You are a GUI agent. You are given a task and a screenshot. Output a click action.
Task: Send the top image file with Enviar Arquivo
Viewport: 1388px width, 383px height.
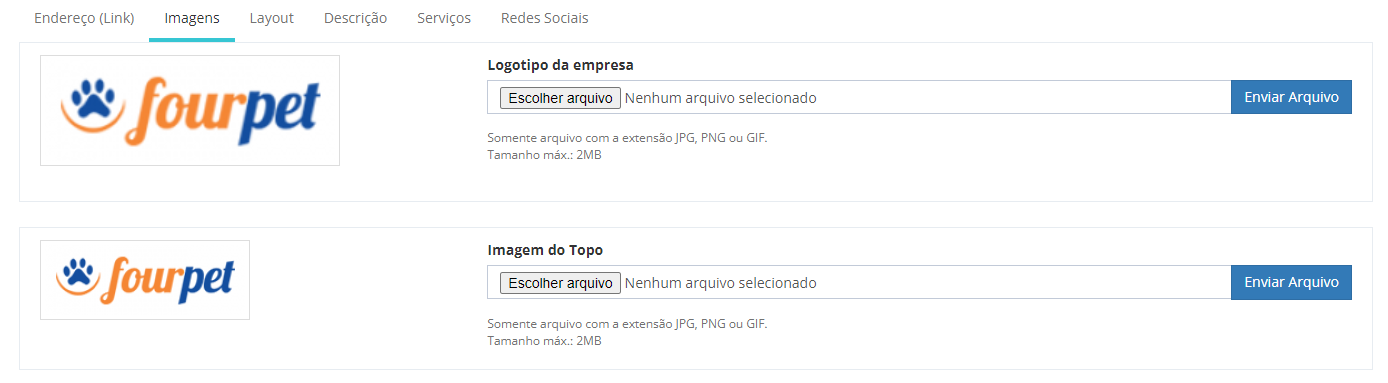[1291, 282]
